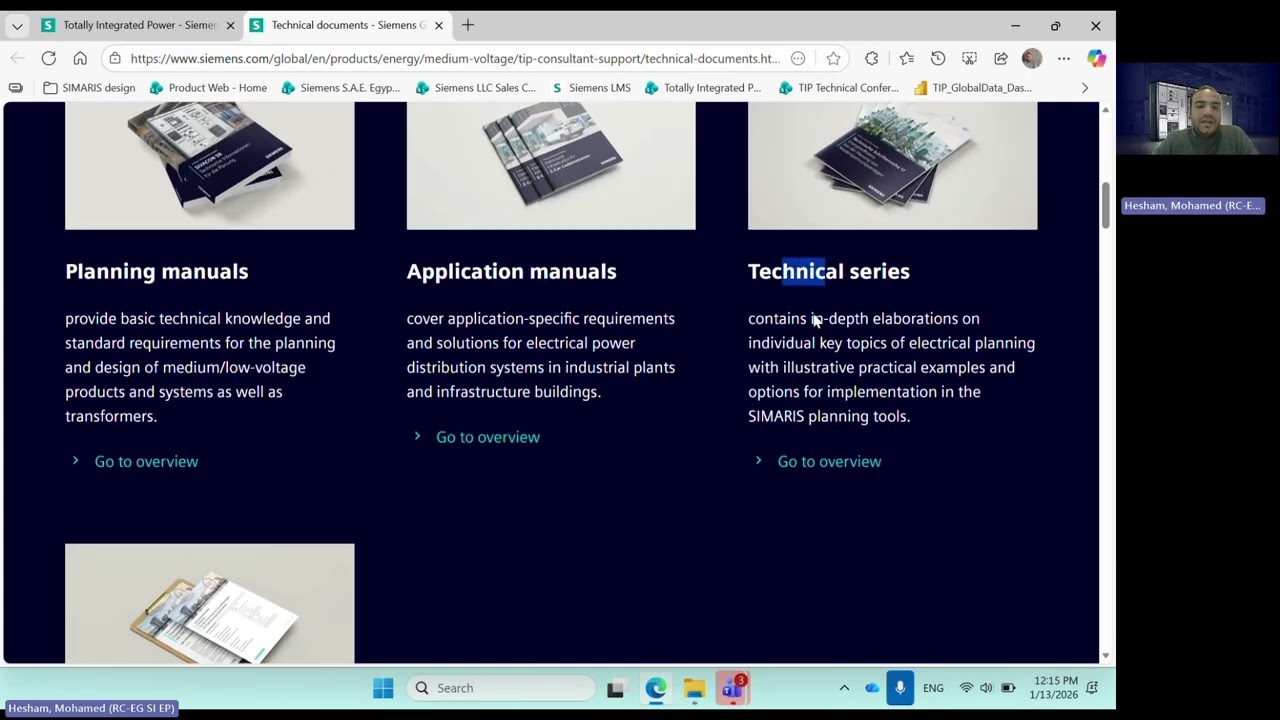Open Totally Integrated P... bookmark
The width and height of the screenshot is (1280, 720).
703,88
